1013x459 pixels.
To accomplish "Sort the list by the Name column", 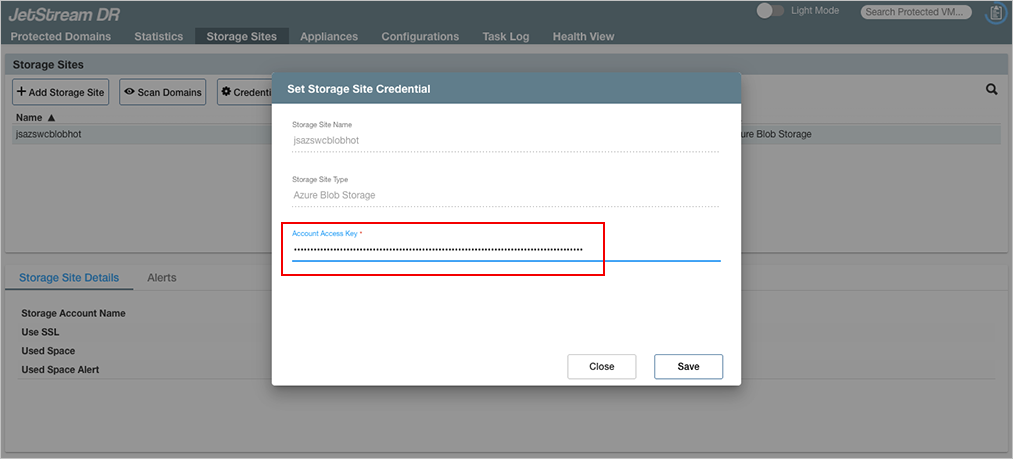I will [x=36, y=117].
